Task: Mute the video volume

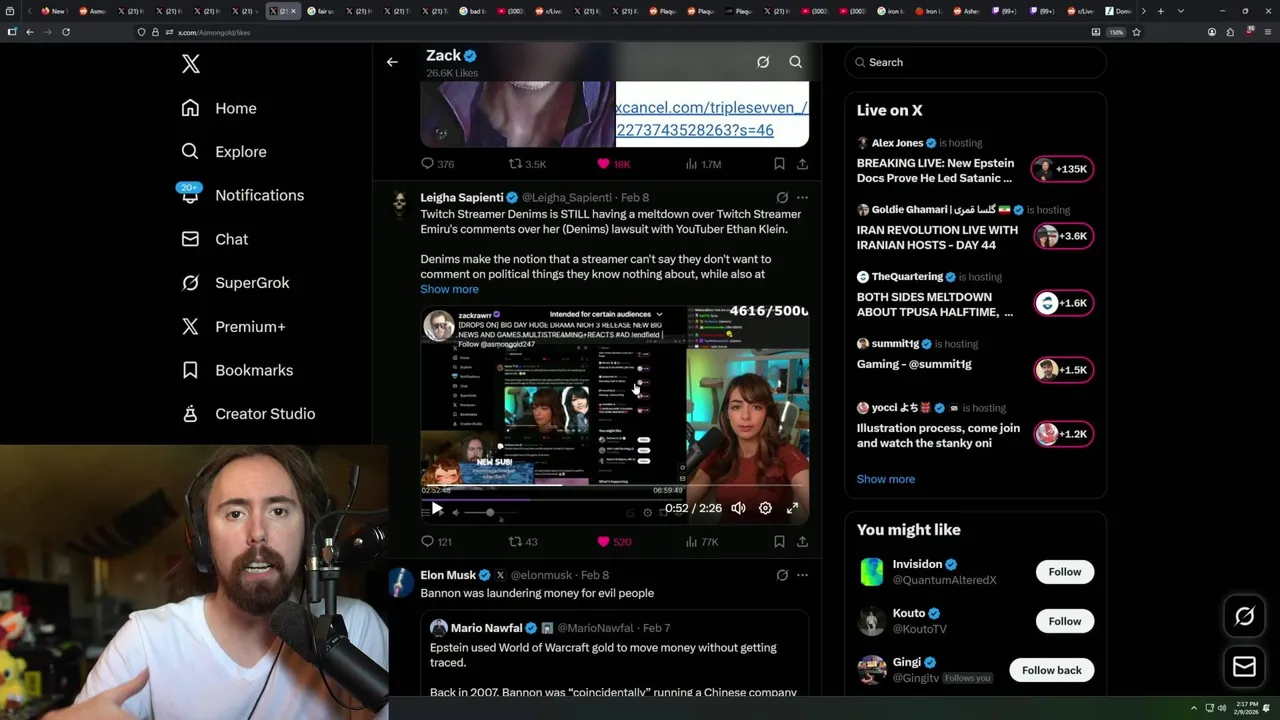Action: (x=738, y=509)
